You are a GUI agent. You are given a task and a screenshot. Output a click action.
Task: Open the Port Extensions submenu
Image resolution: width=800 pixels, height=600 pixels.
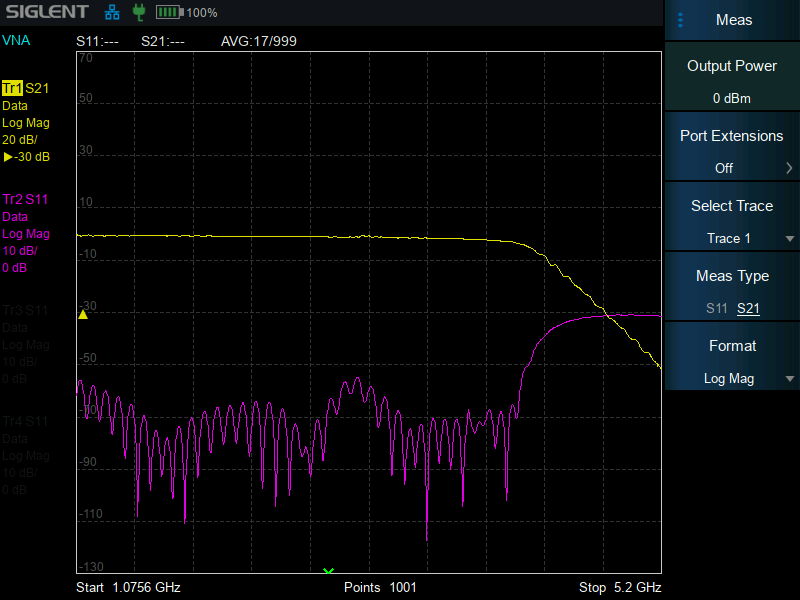point(733,147)
